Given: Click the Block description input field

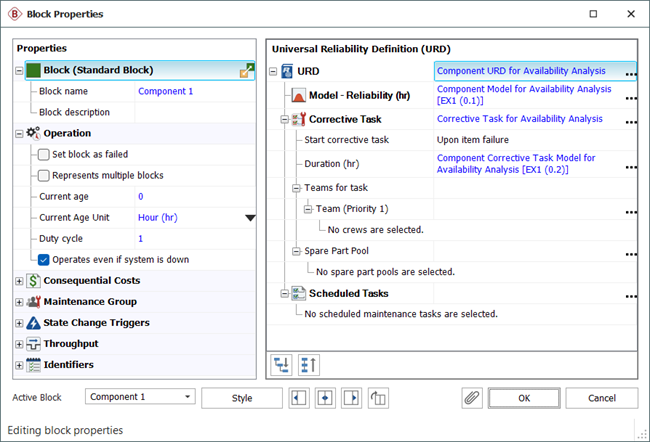Looking at the screenshot, I should [x=195, y=112].
